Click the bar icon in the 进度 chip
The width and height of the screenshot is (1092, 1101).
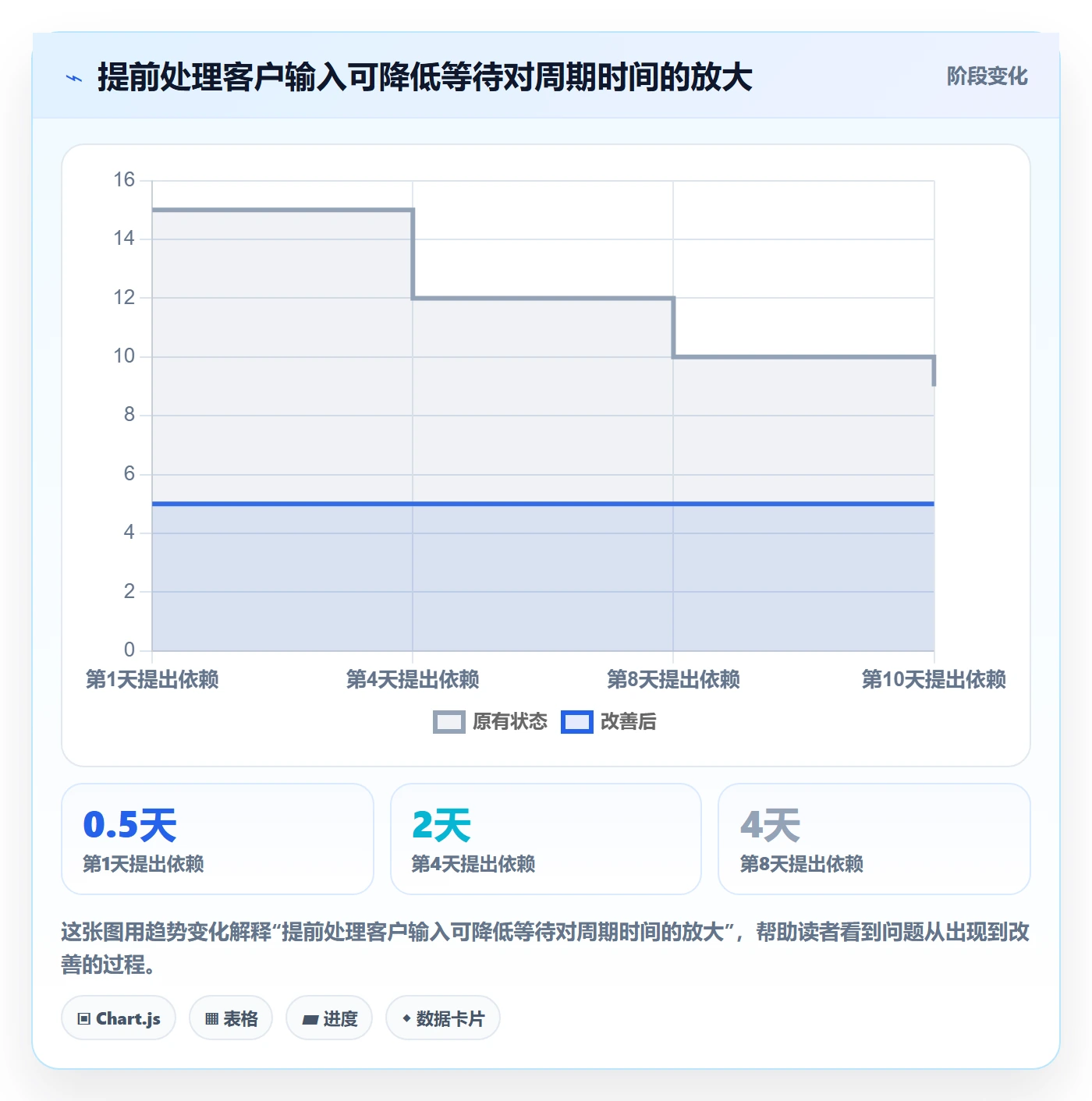pyautogui.click(x=310, y=1019)
